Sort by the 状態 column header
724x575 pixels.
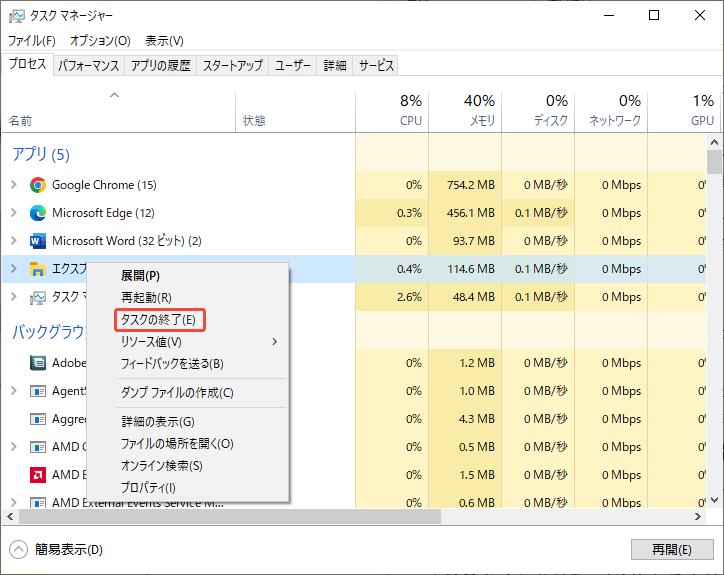coord(296,111)
